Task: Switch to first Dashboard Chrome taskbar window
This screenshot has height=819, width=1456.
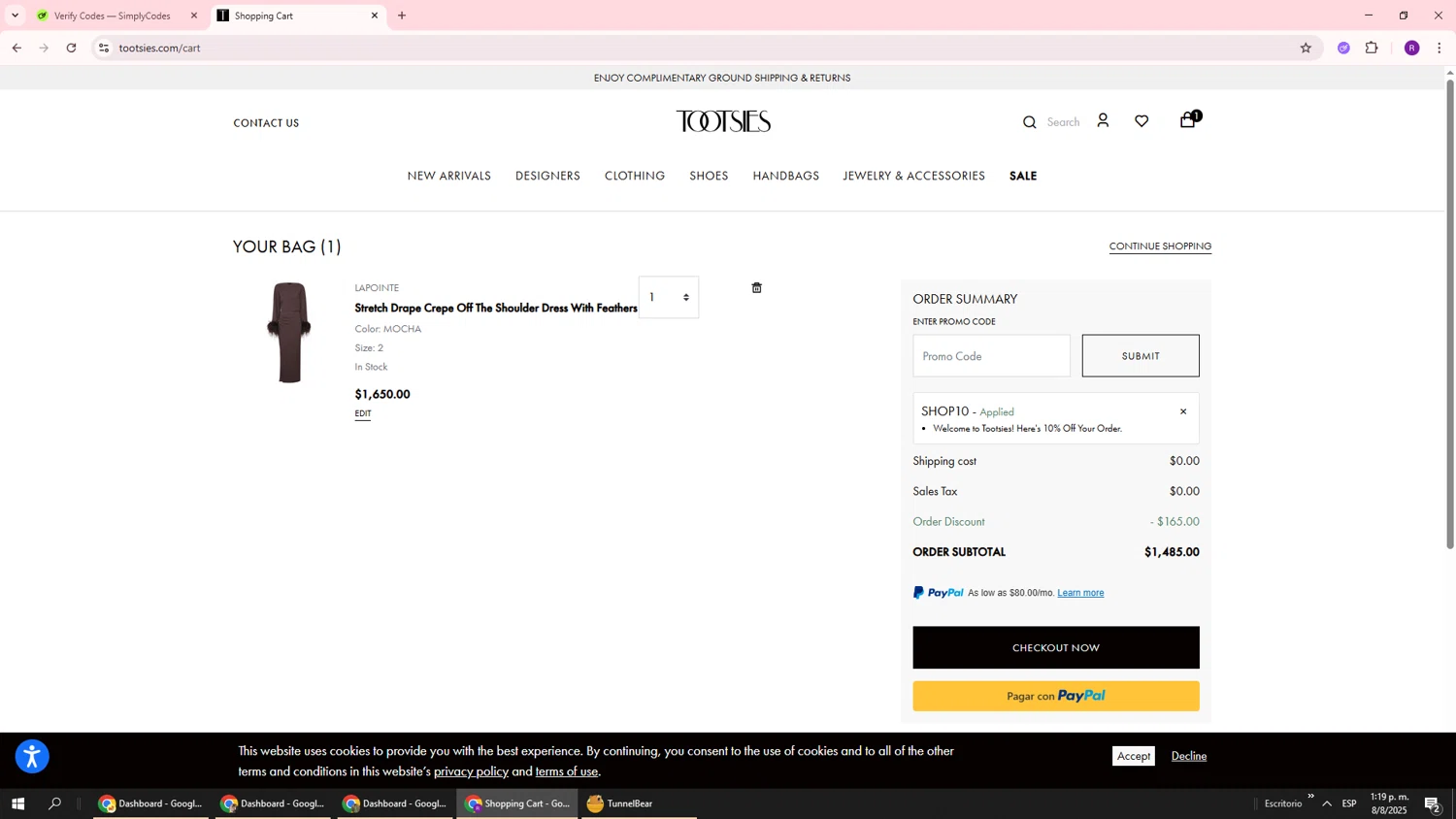Action: 150,803
